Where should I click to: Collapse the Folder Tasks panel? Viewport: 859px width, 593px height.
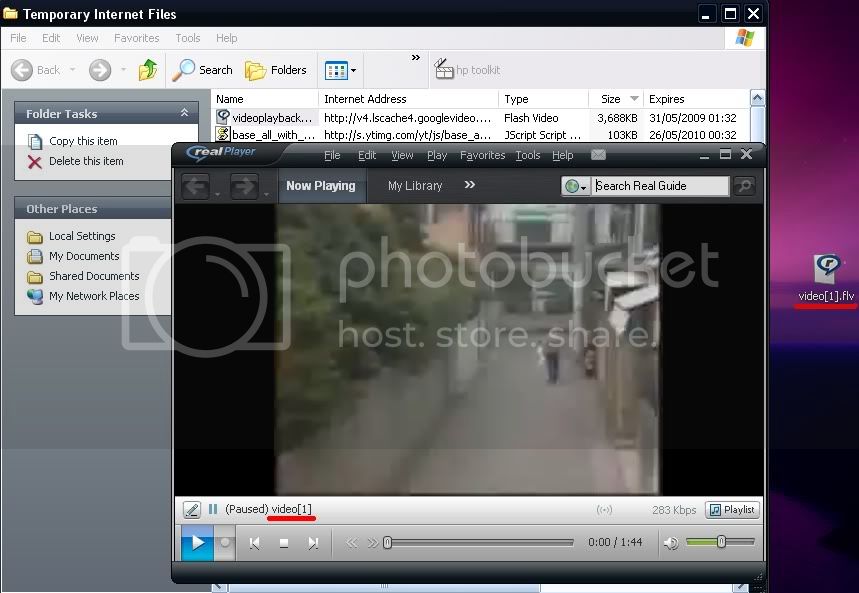click(x=184, y=114)
